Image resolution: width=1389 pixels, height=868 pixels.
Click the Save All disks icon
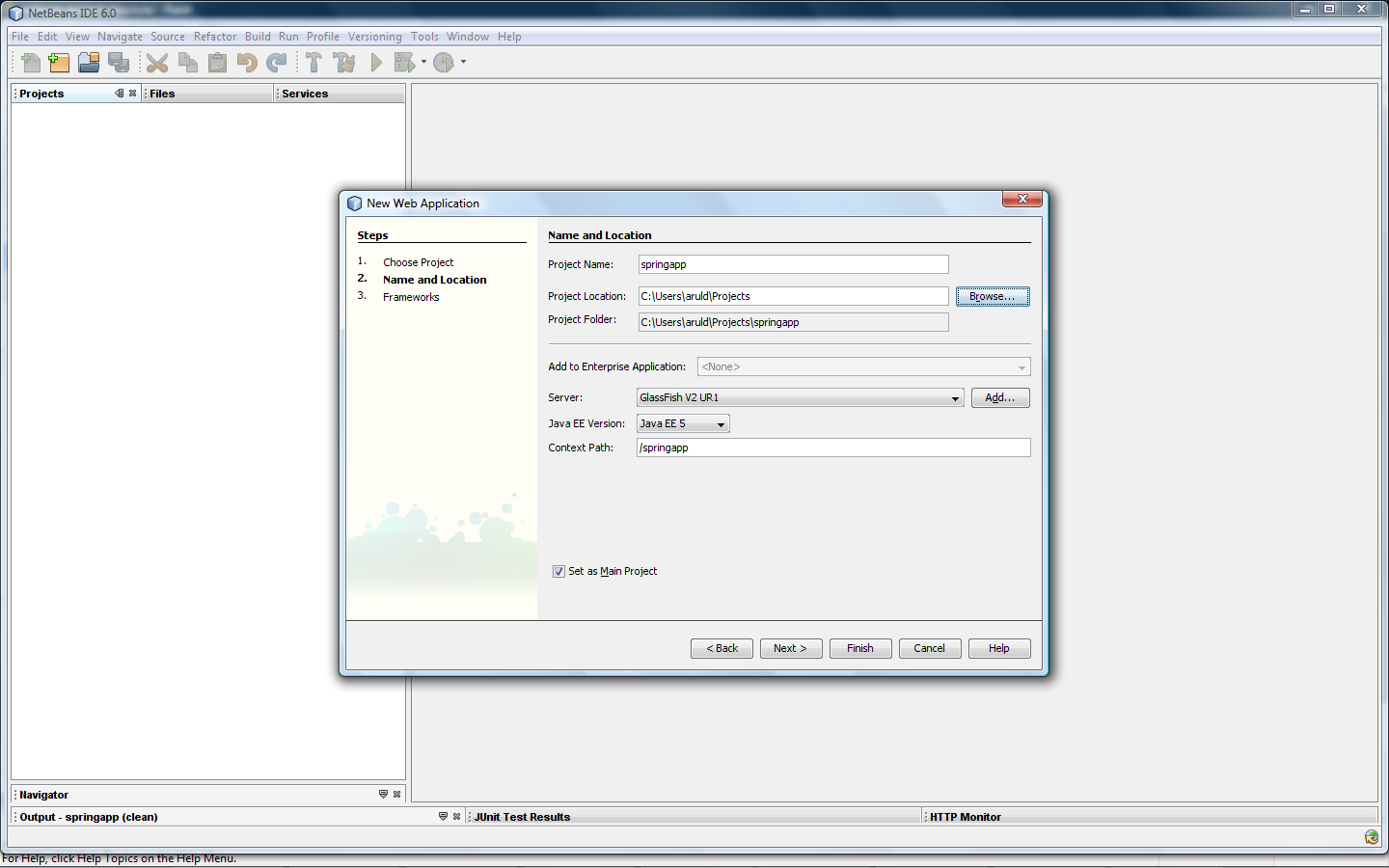[x=119, y=63]
